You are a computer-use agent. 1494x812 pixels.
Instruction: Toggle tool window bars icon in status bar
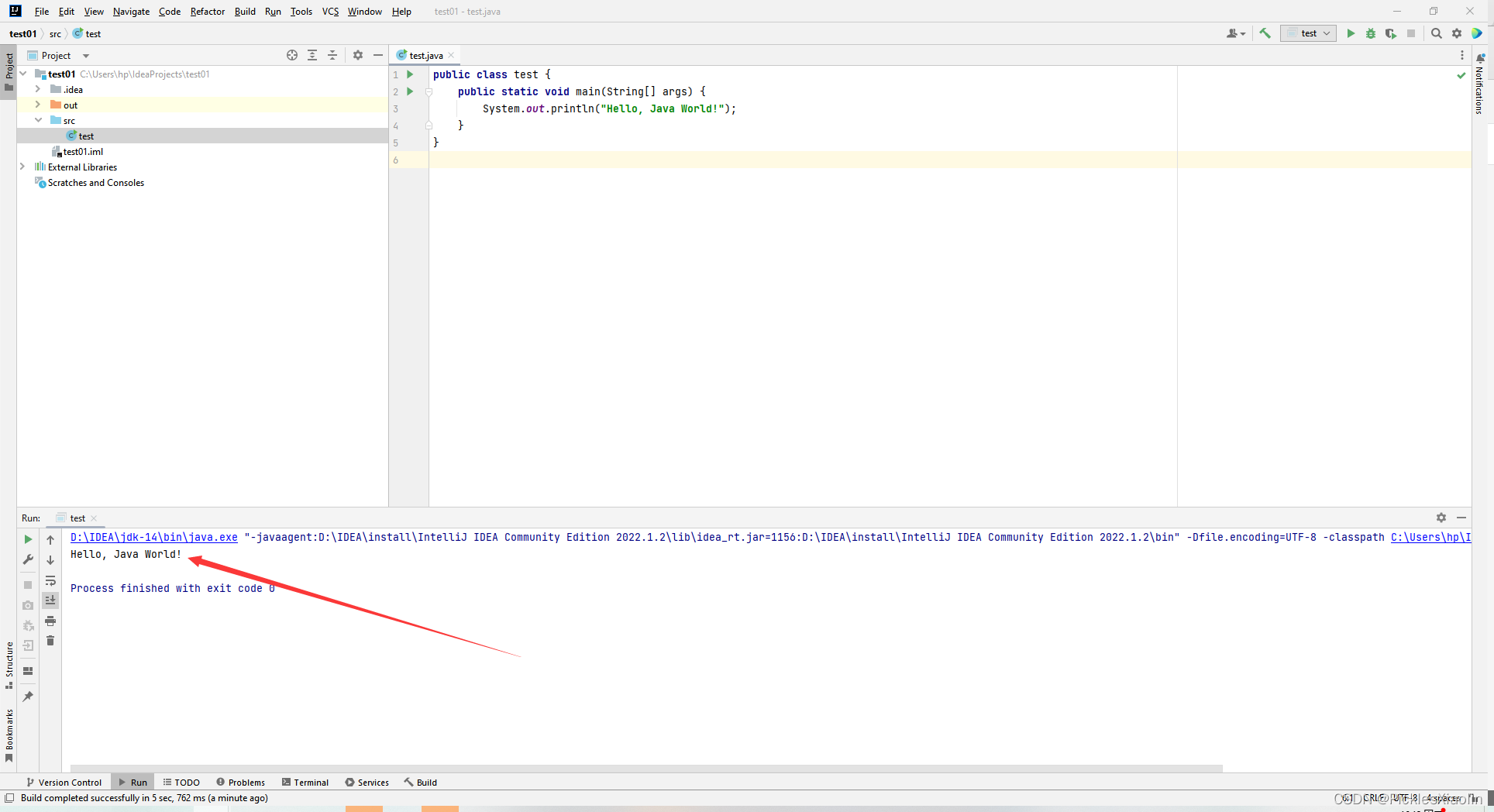tap(9, 798)
